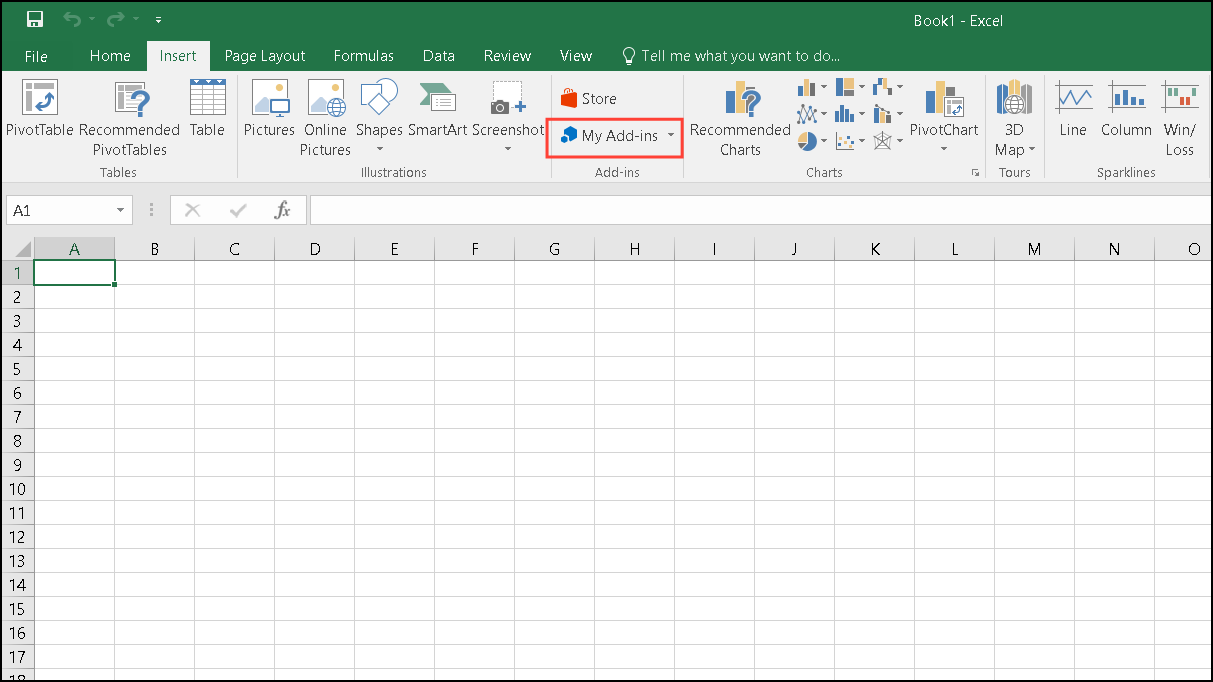Viewport: 1213px width, 682px height.
Task: Insert a statistic histogram chart
Action: (845, 114)
